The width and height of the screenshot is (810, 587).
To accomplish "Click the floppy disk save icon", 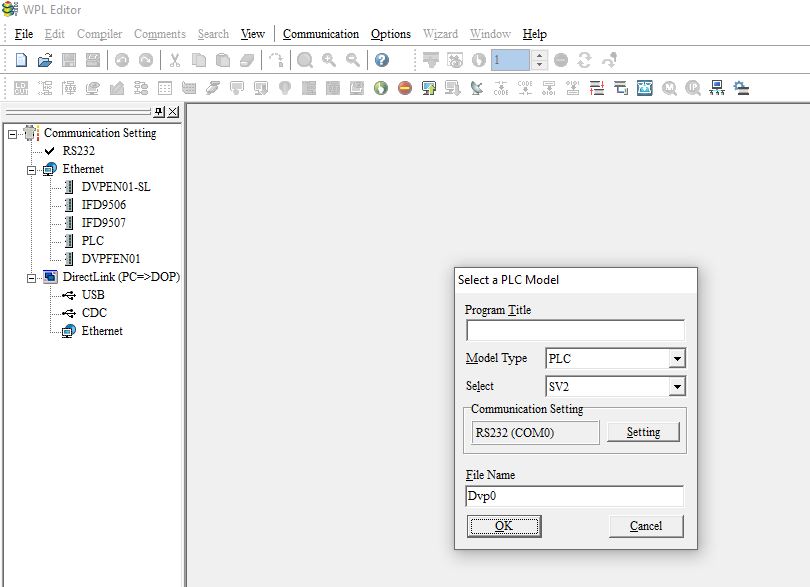I will click(x=69, y=60).
